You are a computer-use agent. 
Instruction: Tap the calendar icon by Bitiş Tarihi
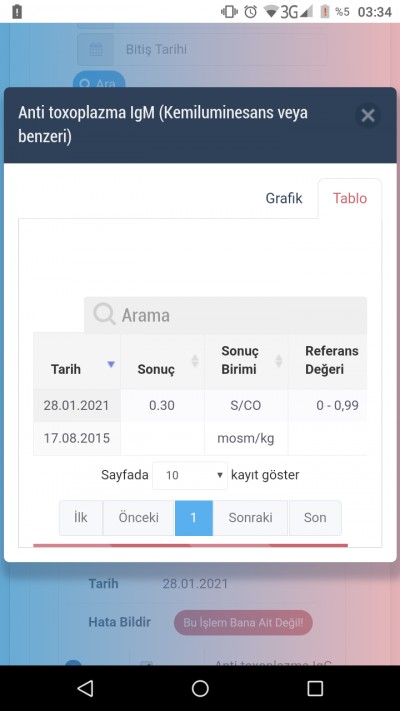[96, 49]
